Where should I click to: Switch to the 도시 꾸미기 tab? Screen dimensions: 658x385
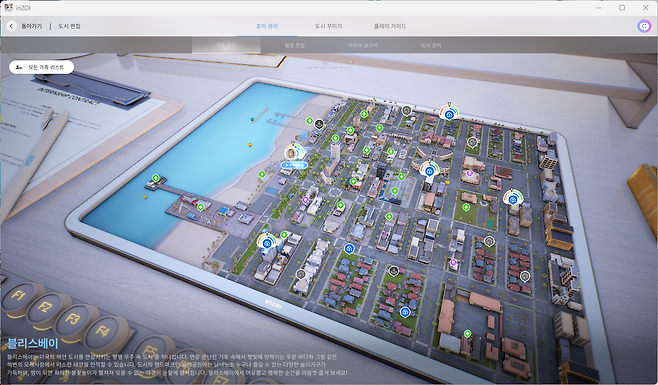pos(329,26)
